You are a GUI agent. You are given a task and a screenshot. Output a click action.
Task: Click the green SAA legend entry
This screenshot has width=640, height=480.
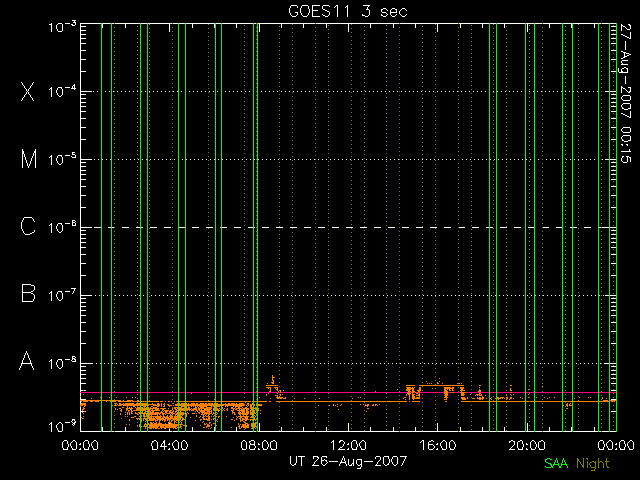556,464
